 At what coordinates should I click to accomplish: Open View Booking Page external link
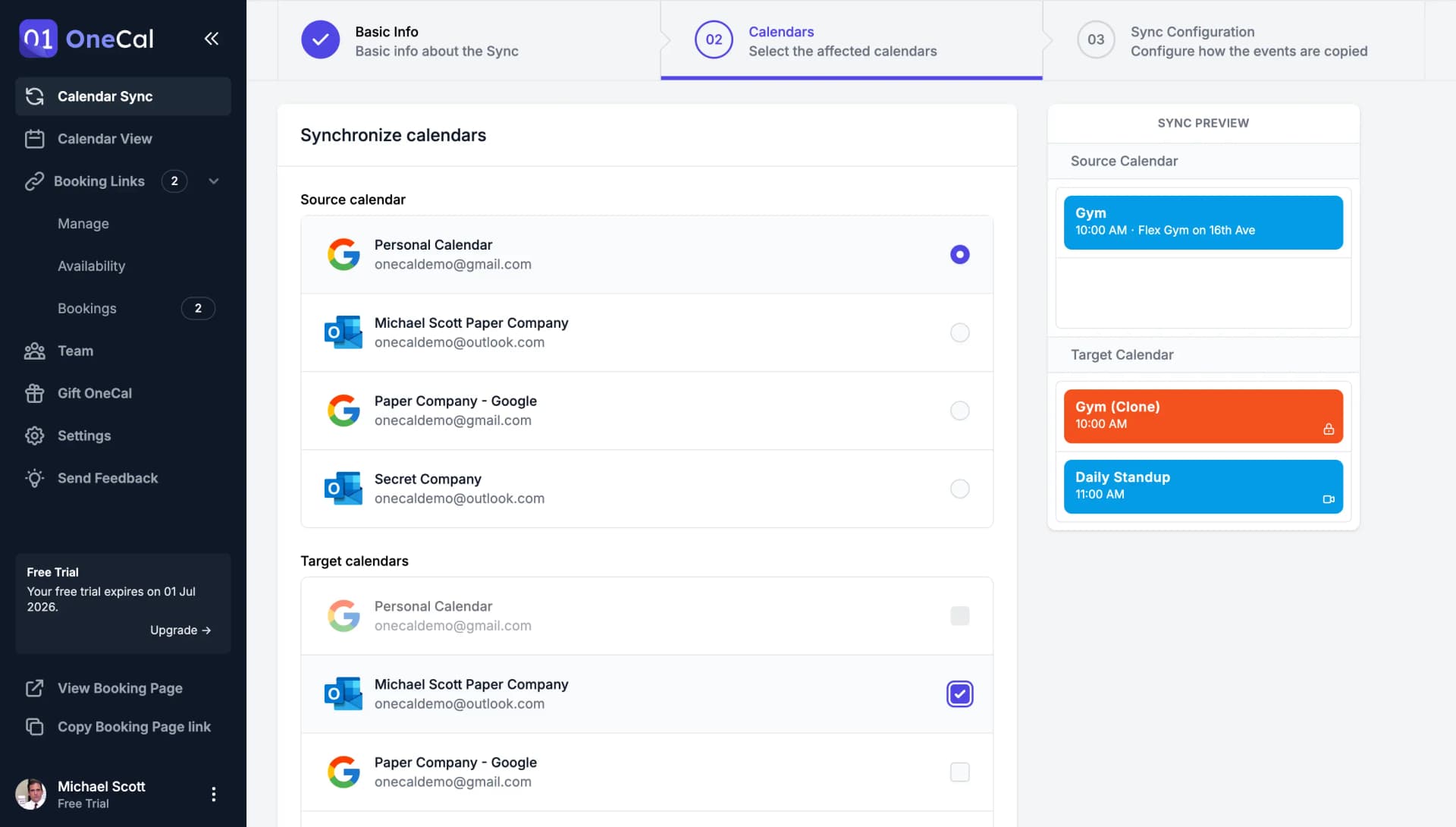pyautogui.click(x=120, y=688)
